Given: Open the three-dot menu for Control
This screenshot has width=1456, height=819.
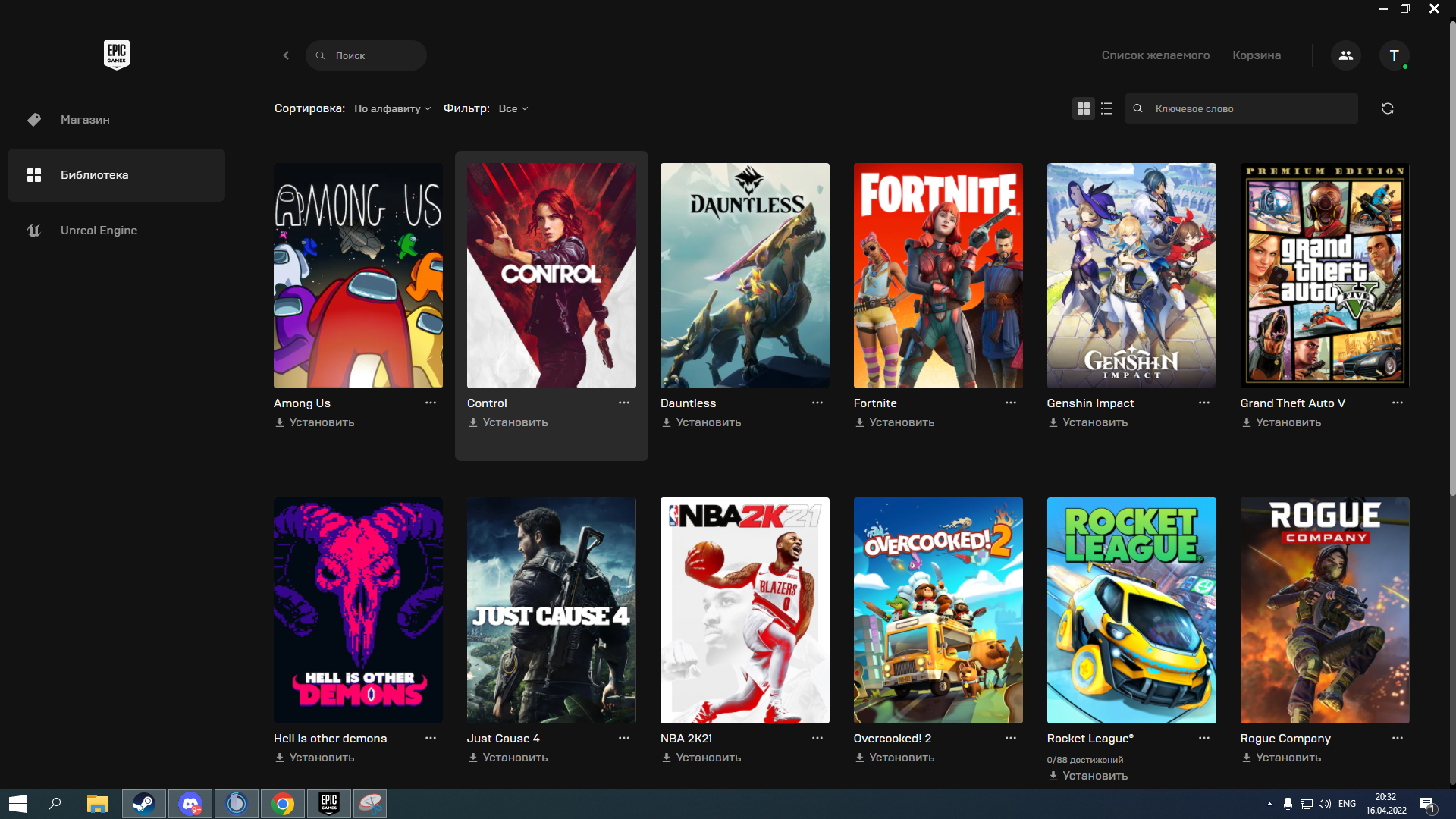Looking at the screenshot, I should coord(624,403).
